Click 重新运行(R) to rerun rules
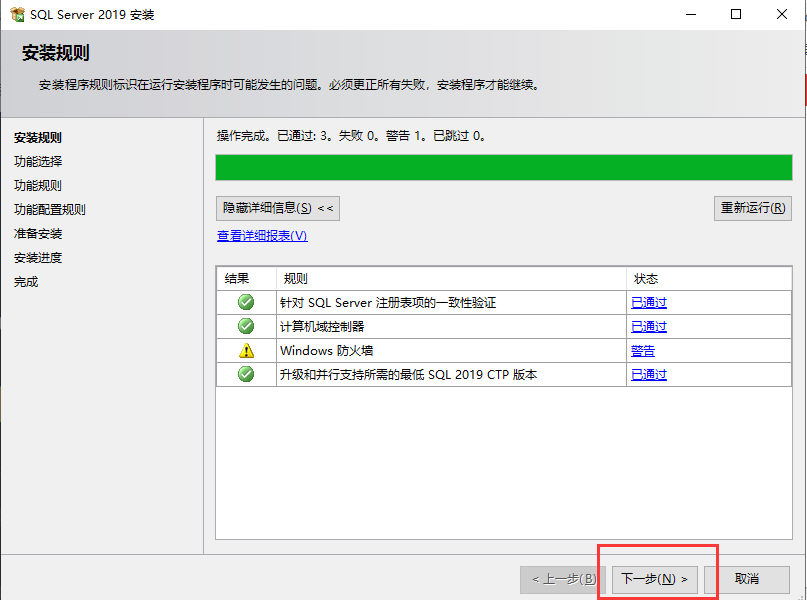The width and height of the screenshot is (807, 600). click(752, 208)
